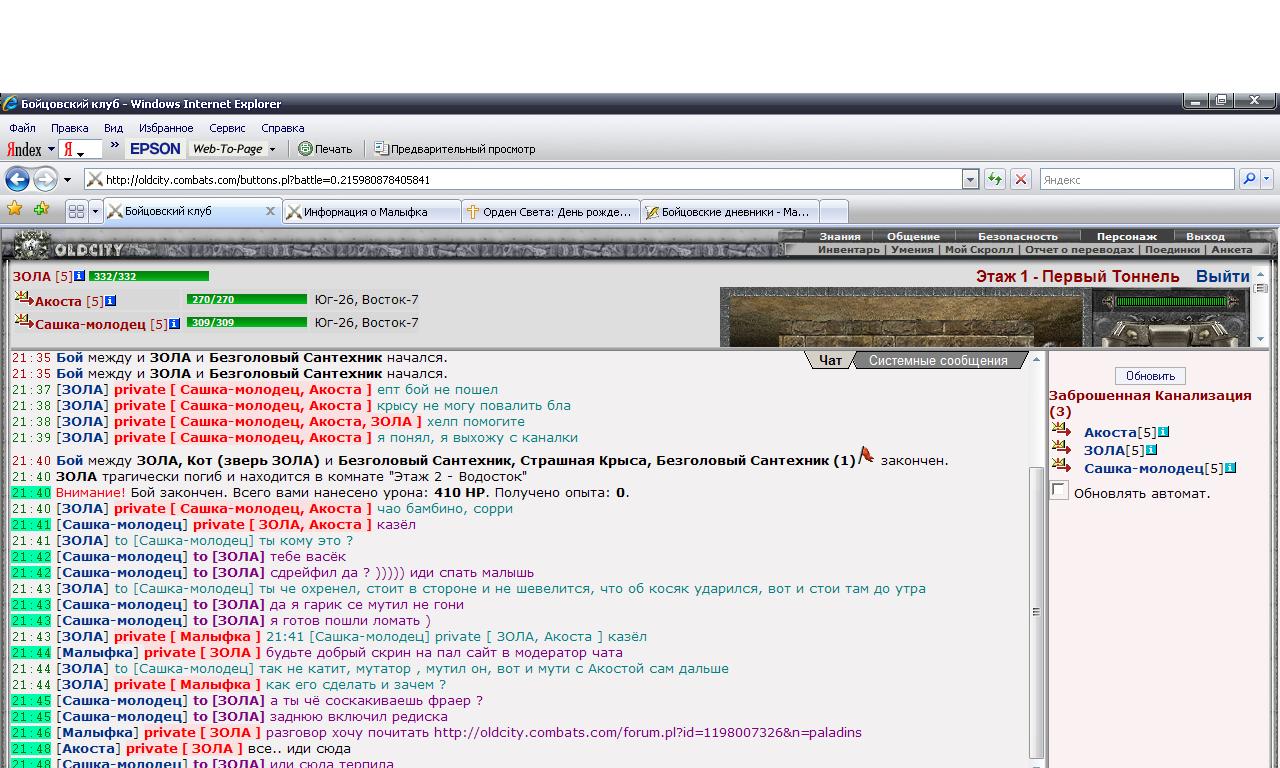
Task: Open the Web-To-Page dropdown arrow
Action: tap(272, 149)
